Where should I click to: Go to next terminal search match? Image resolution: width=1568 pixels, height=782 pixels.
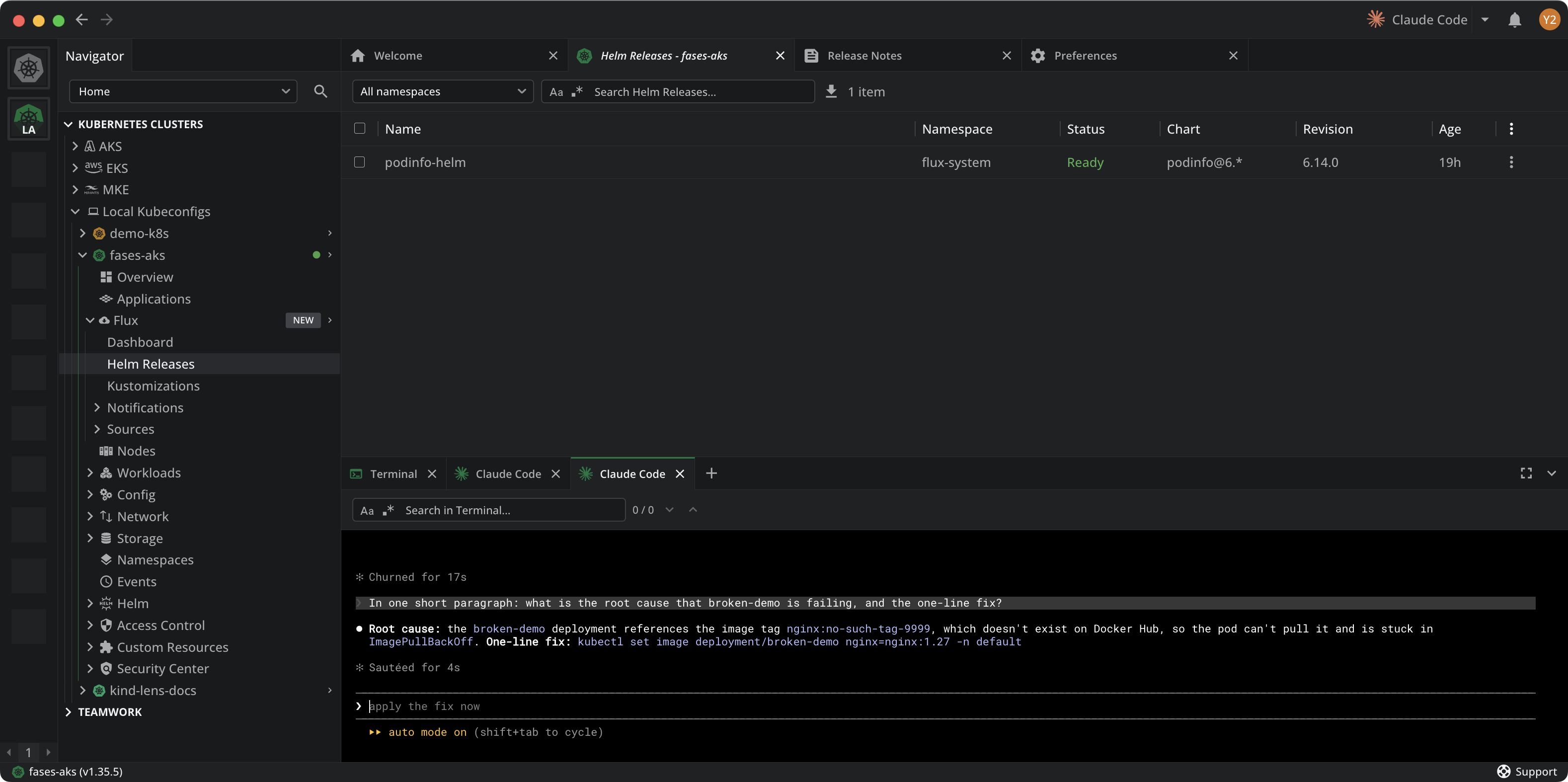pos(670,510)
